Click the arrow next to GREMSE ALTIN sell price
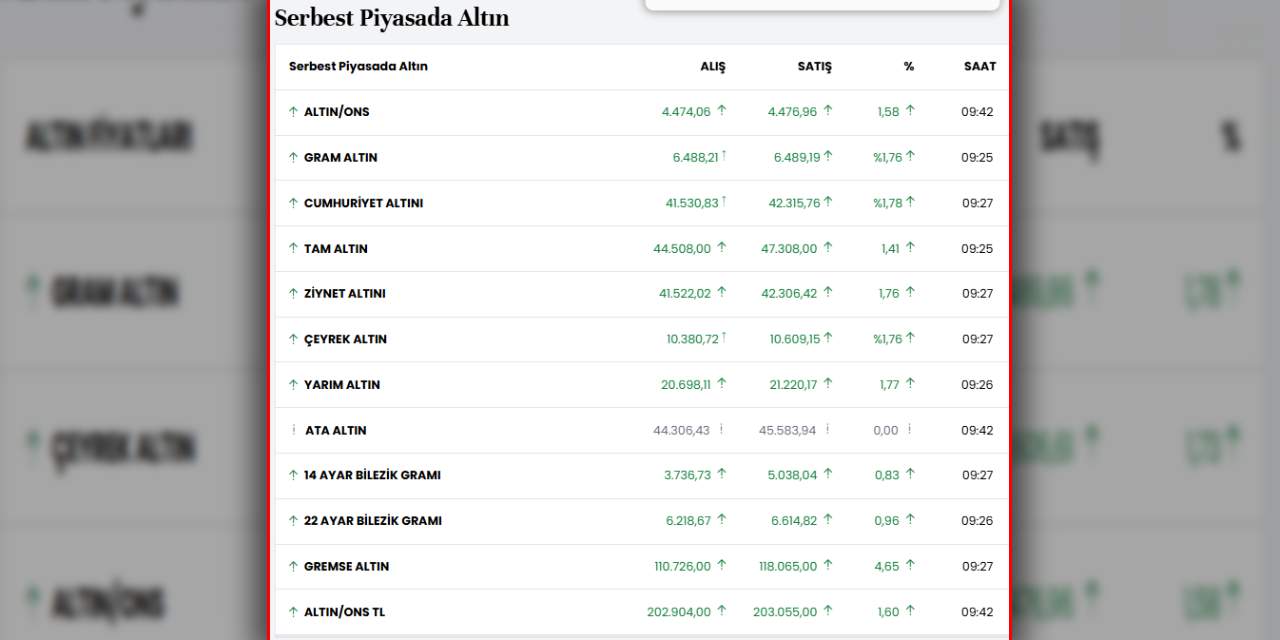 click(827, 566)
